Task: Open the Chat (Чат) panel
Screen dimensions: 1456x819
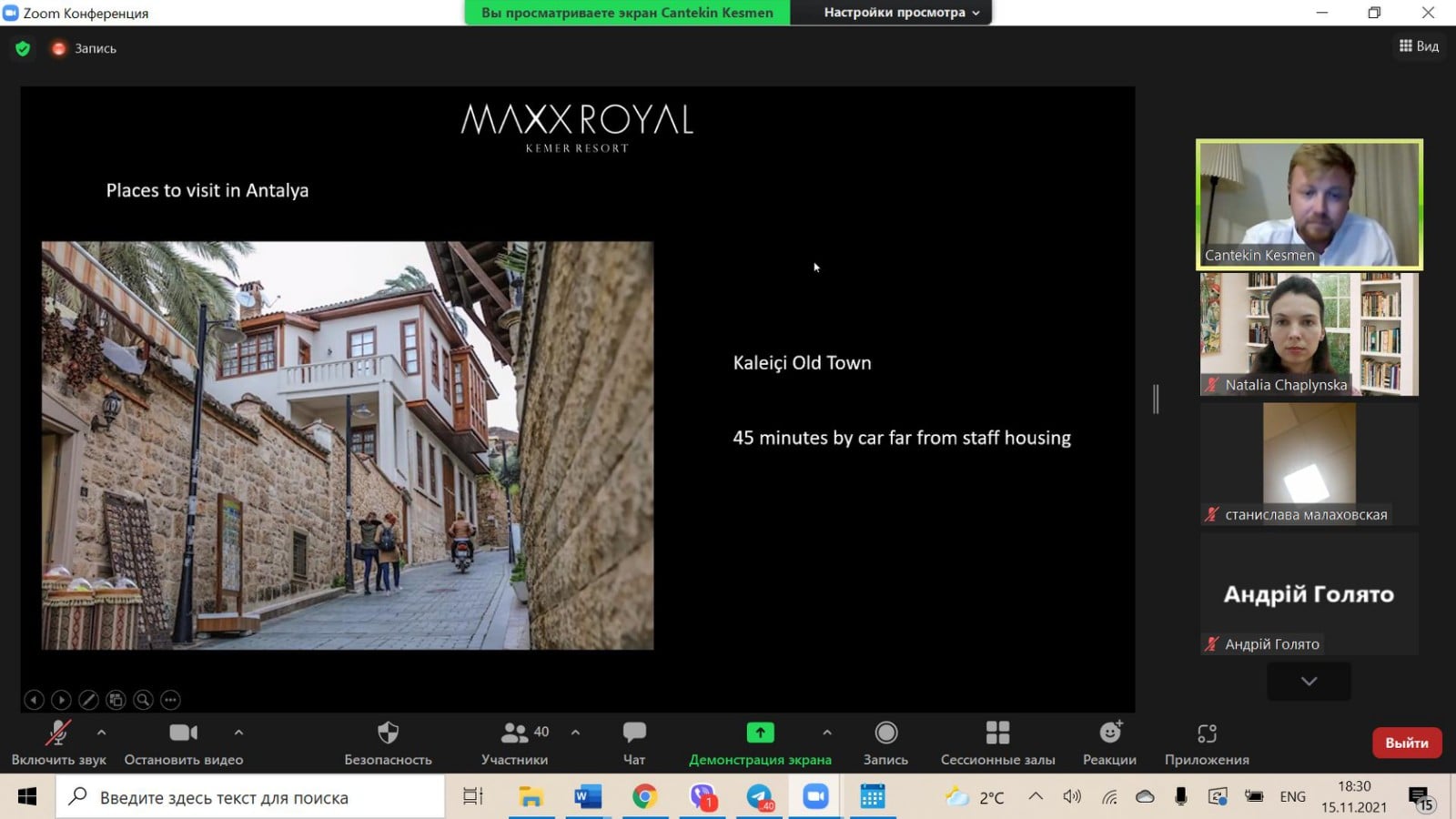Action: pyautogui.click(x=634, y=733)
